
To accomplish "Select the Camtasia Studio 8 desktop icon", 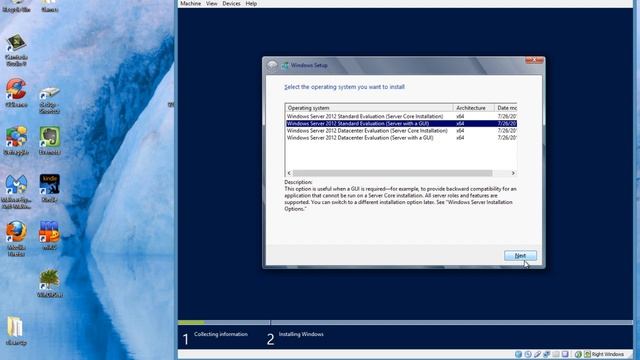I will tap(16, 50).
